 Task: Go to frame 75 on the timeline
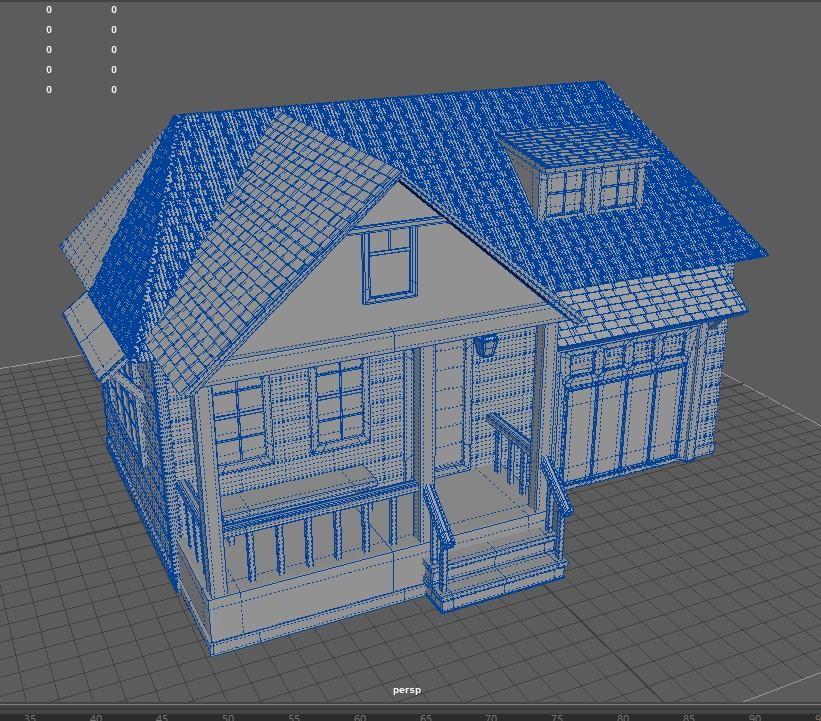[557, 716]
